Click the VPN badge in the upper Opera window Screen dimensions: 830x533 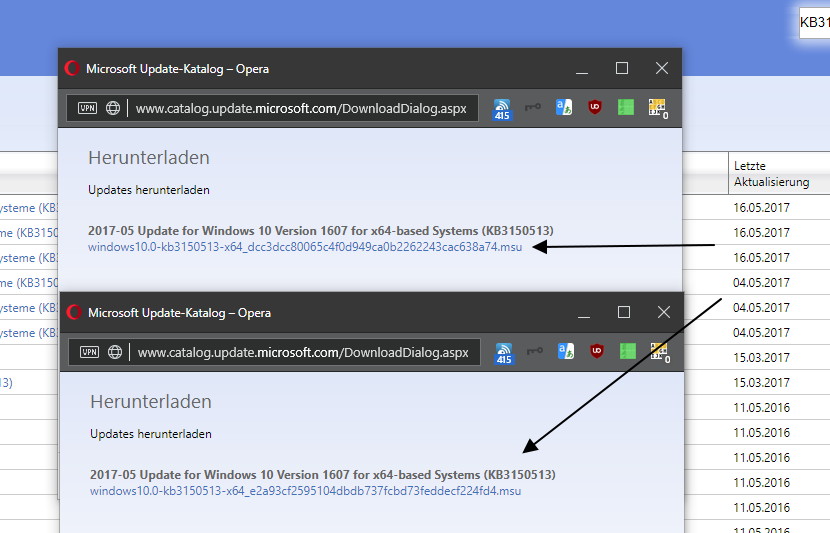tap(87, 108)
